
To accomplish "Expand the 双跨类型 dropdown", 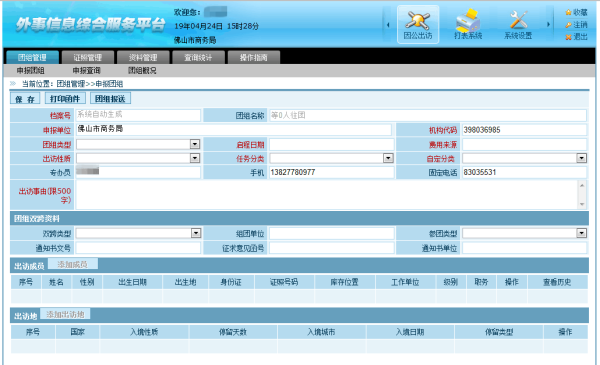I will pos(196,233).
